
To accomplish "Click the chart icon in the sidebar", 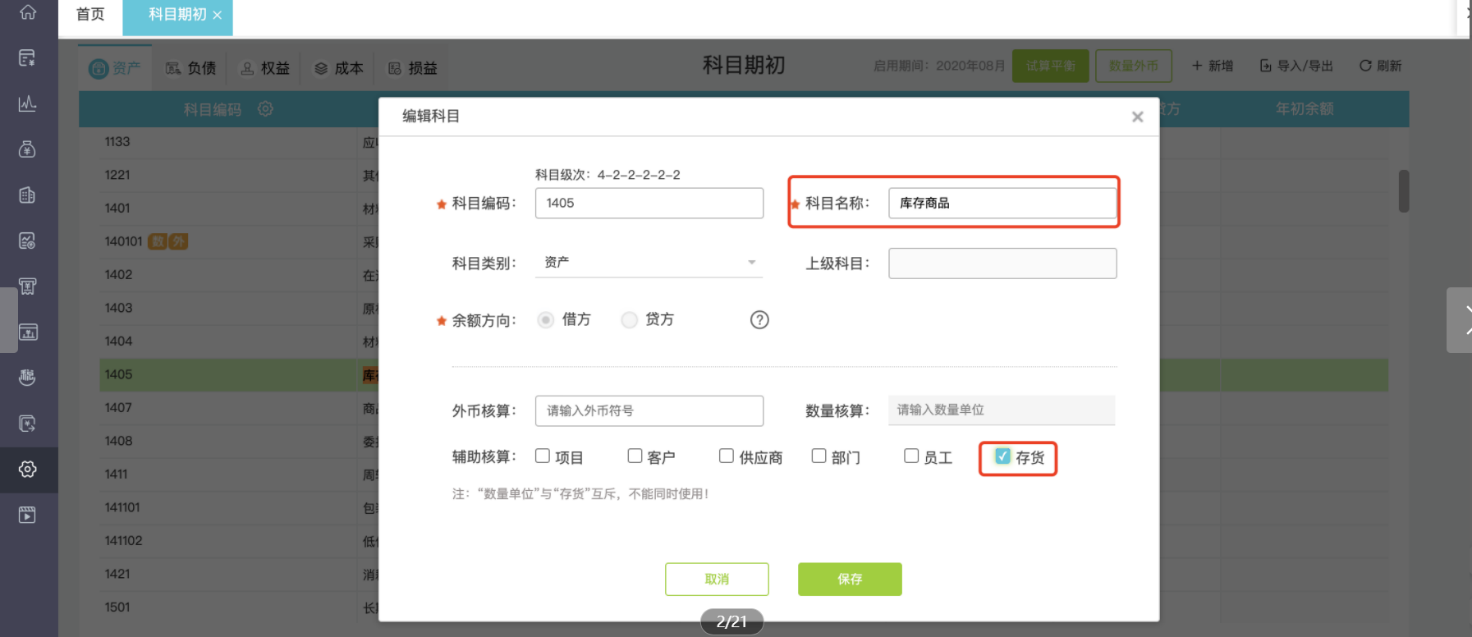I will (x=28, y=103).
